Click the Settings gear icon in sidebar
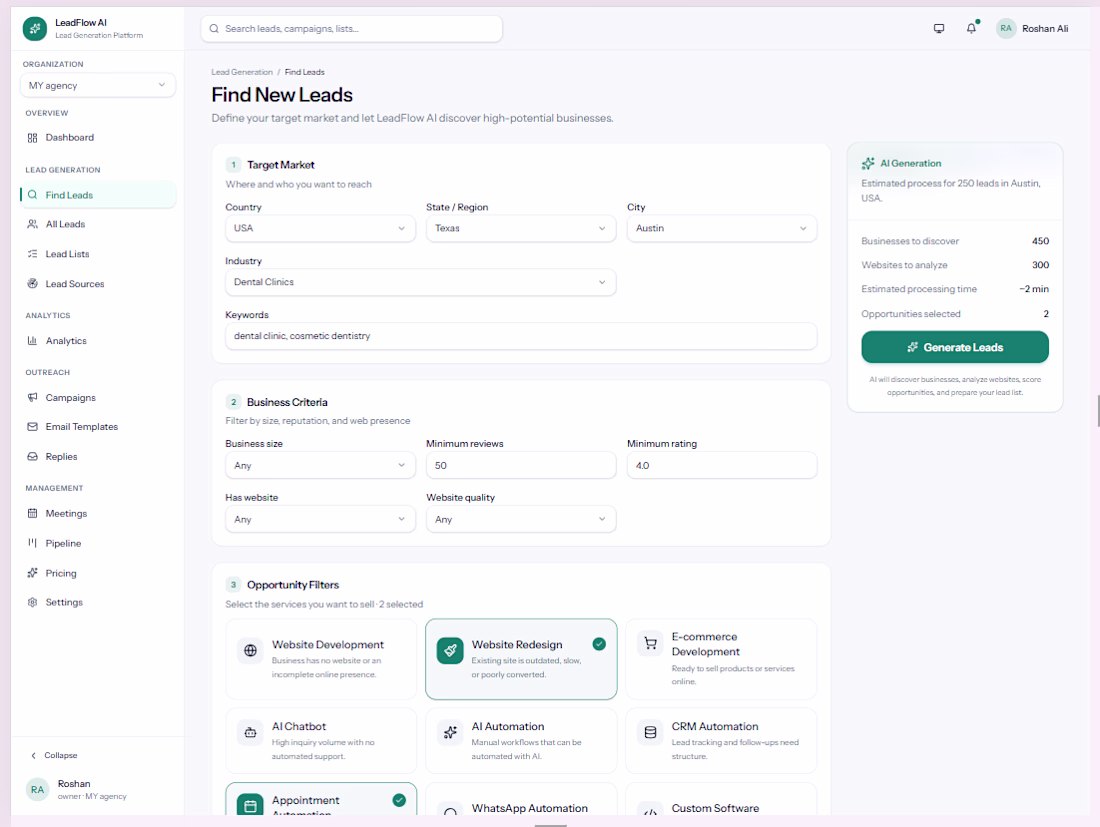The height and width of the screenshot is (827, 1100). pyautogui.click(x=32, y=602)
